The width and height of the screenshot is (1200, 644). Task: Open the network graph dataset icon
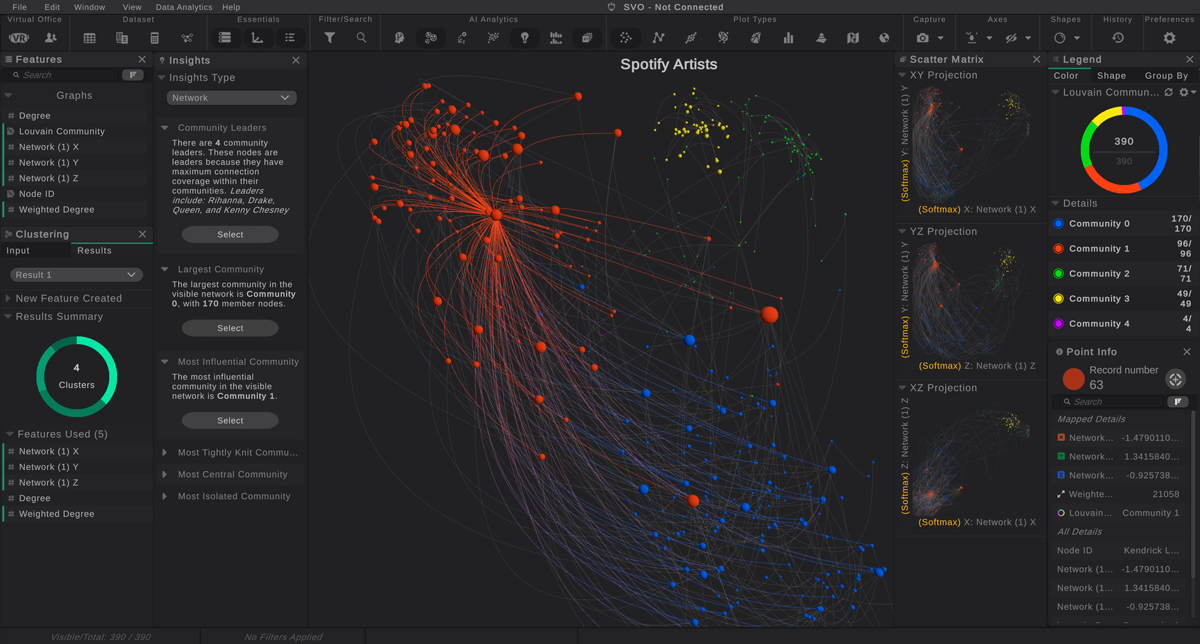(186, 38)
